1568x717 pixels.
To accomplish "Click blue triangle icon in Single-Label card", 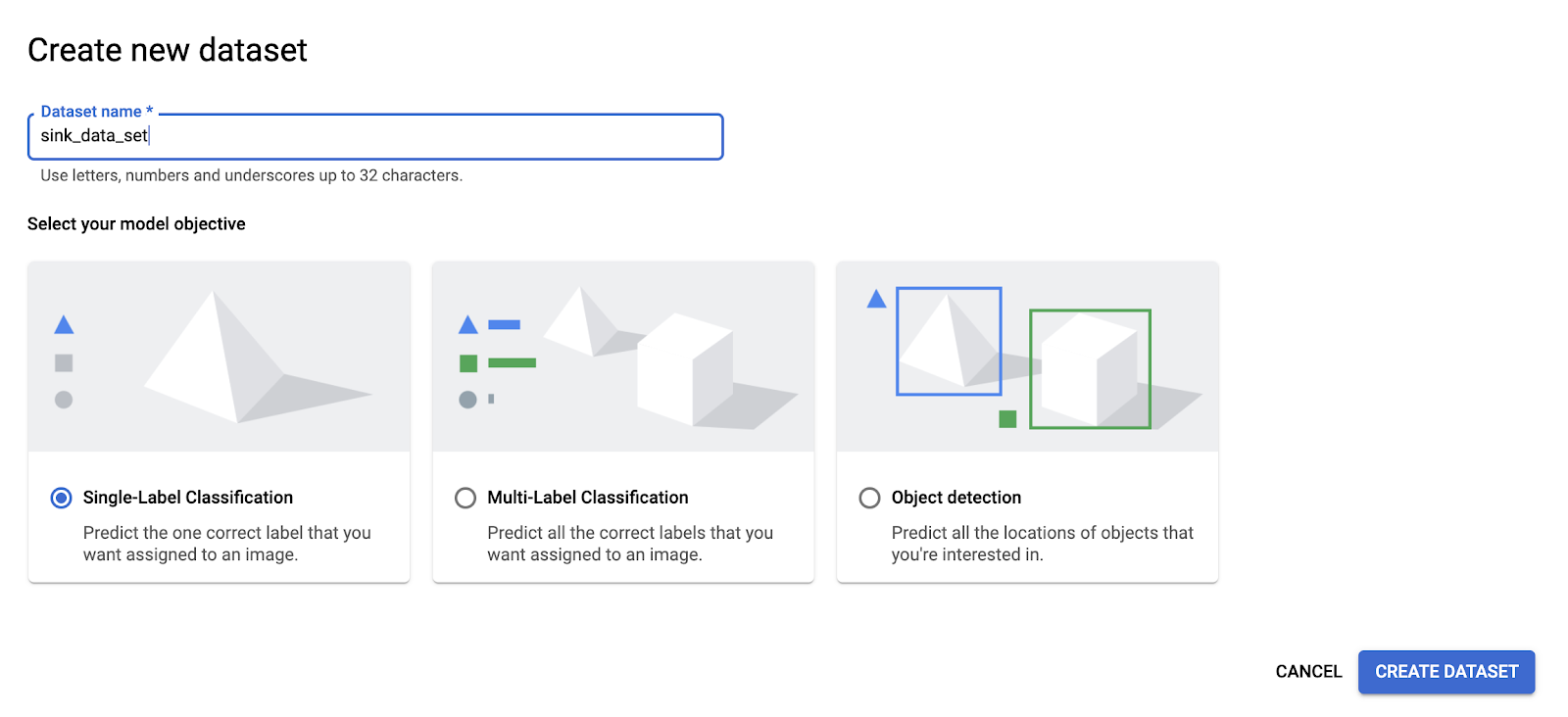I will point(64,325).
